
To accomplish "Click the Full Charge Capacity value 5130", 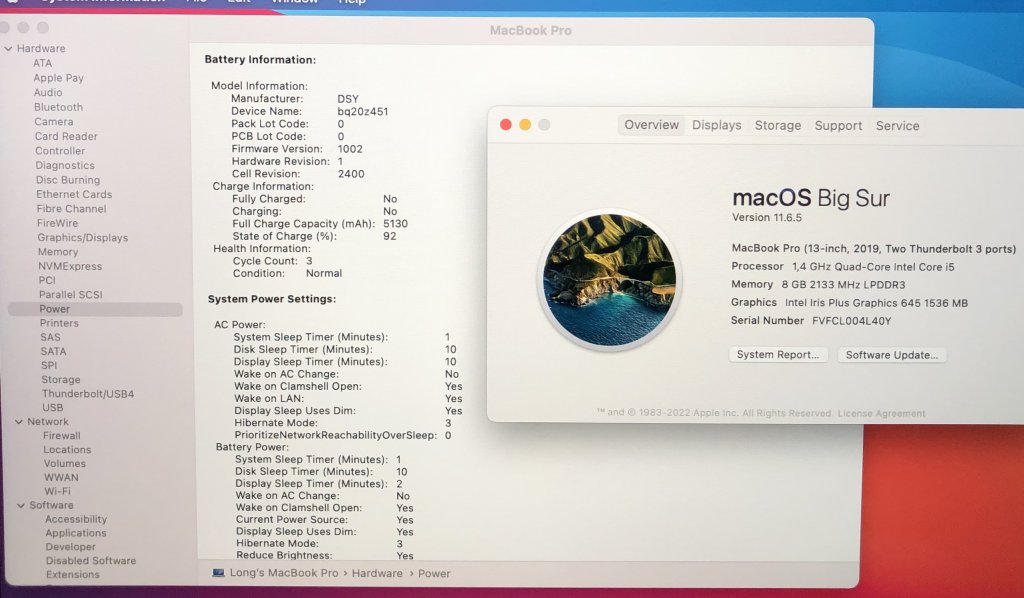I will click(395, 223).
